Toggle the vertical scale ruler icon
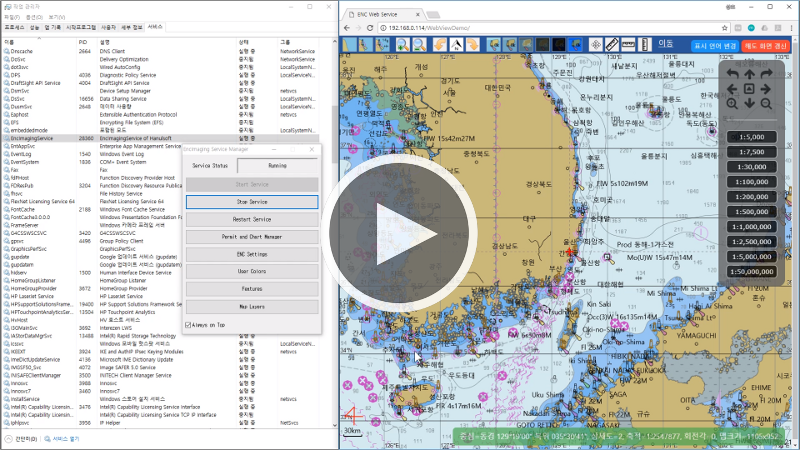Image resolution: width=800 pixels, height=450 pixels. (644, 45)
